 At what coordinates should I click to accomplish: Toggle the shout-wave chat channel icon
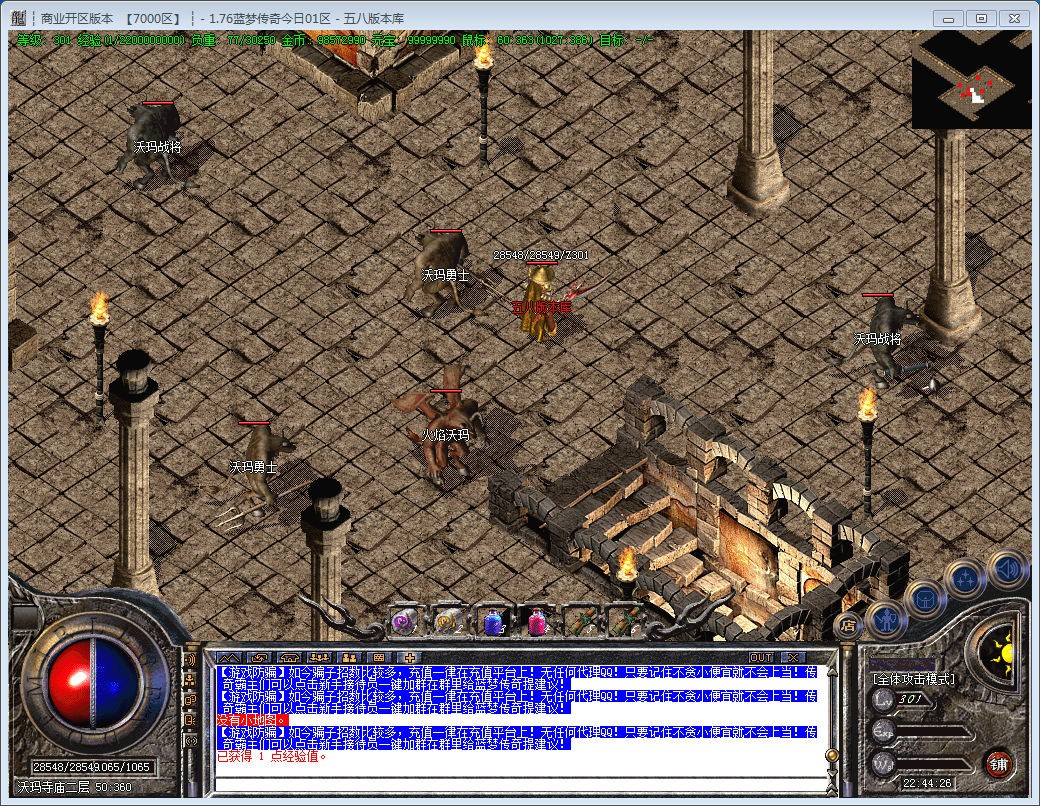click(x=190, y=659)
